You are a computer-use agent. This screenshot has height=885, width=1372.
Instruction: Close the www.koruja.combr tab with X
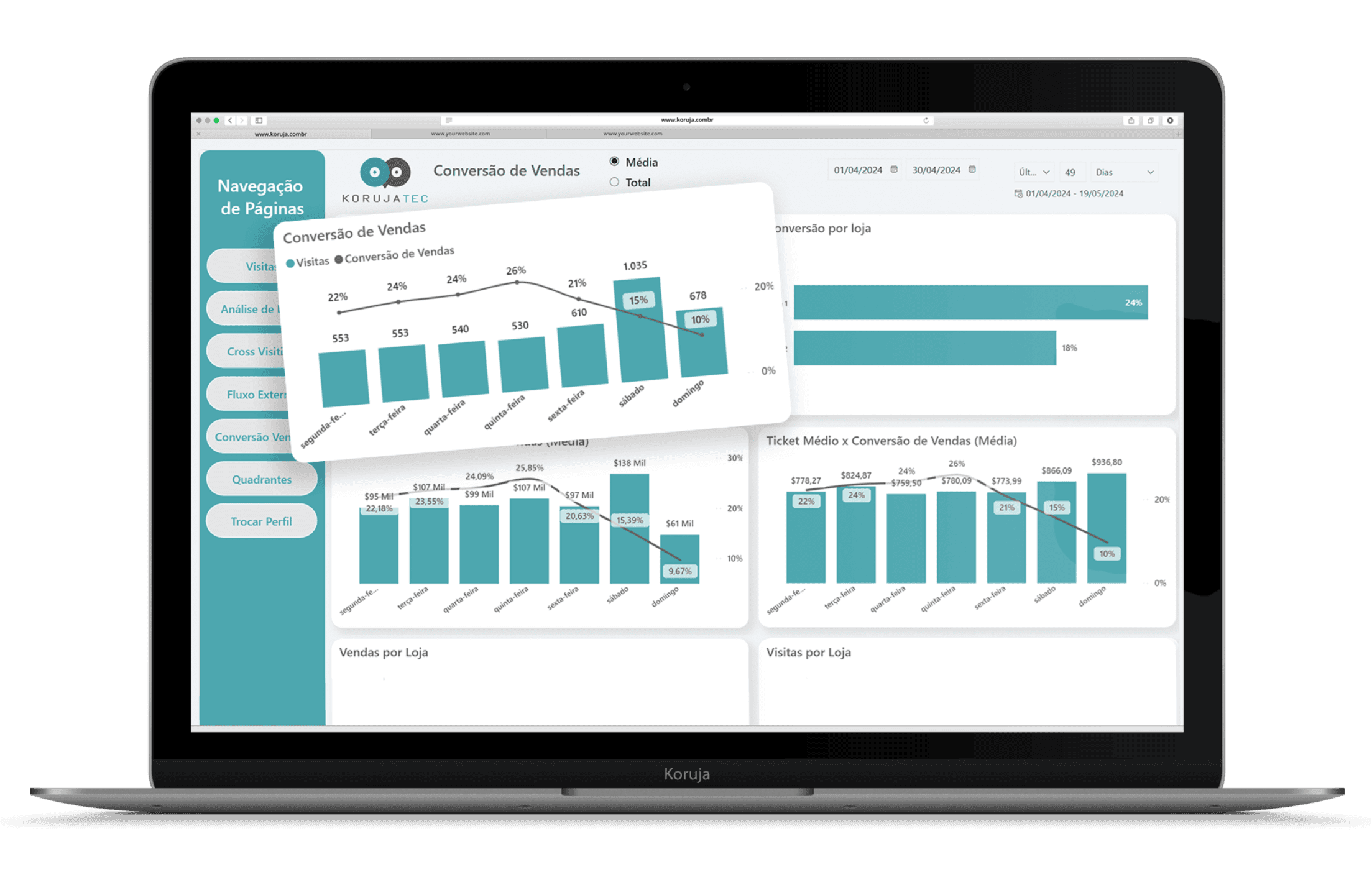[199, 134]
